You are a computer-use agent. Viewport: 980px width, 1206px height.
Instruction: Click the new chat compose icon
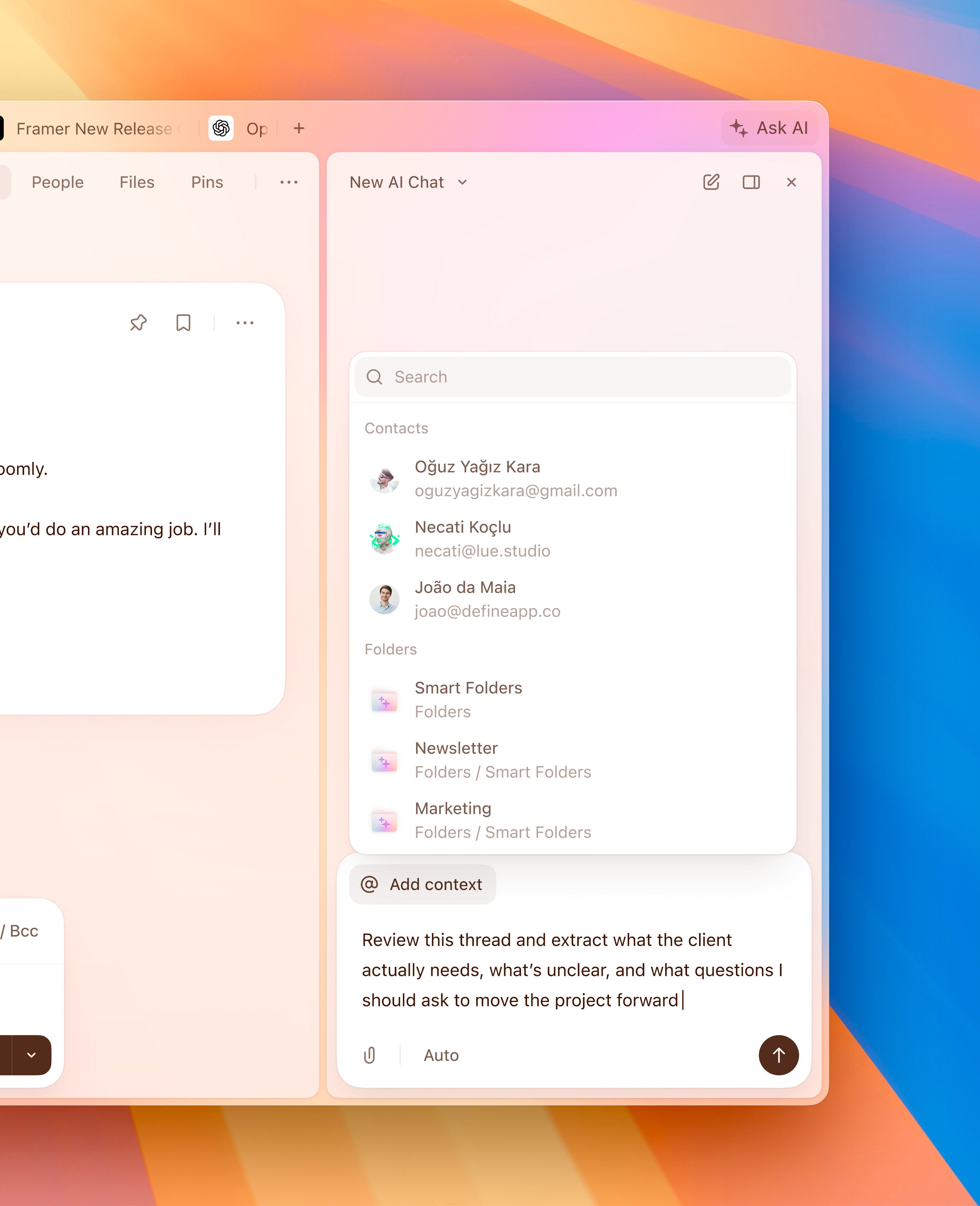pyautogui.click(x=711, y=182)
